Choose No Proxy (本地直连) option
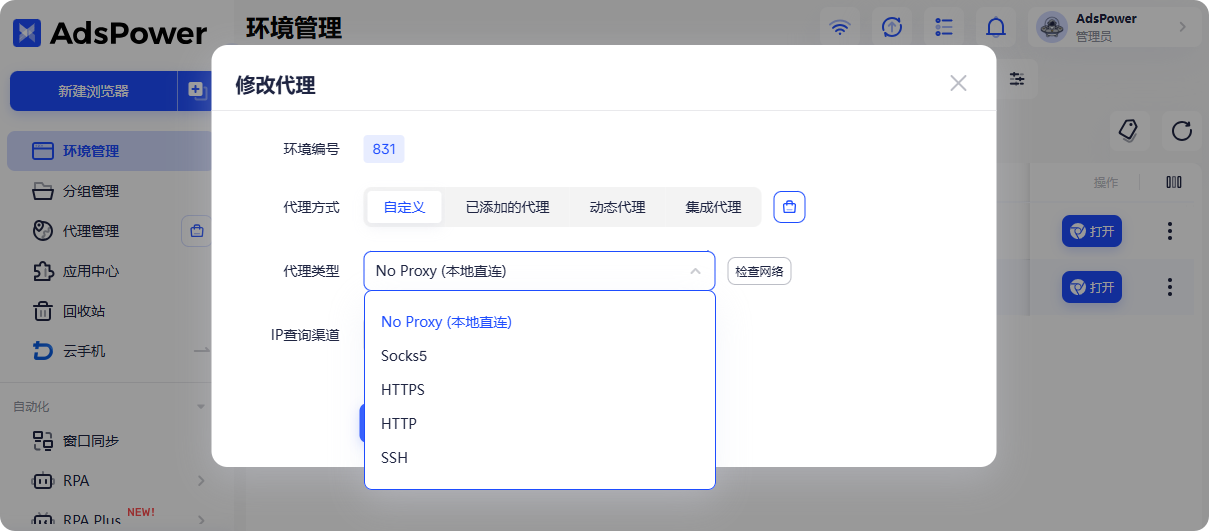1209x531 pixels. click(x=540, y=322)
